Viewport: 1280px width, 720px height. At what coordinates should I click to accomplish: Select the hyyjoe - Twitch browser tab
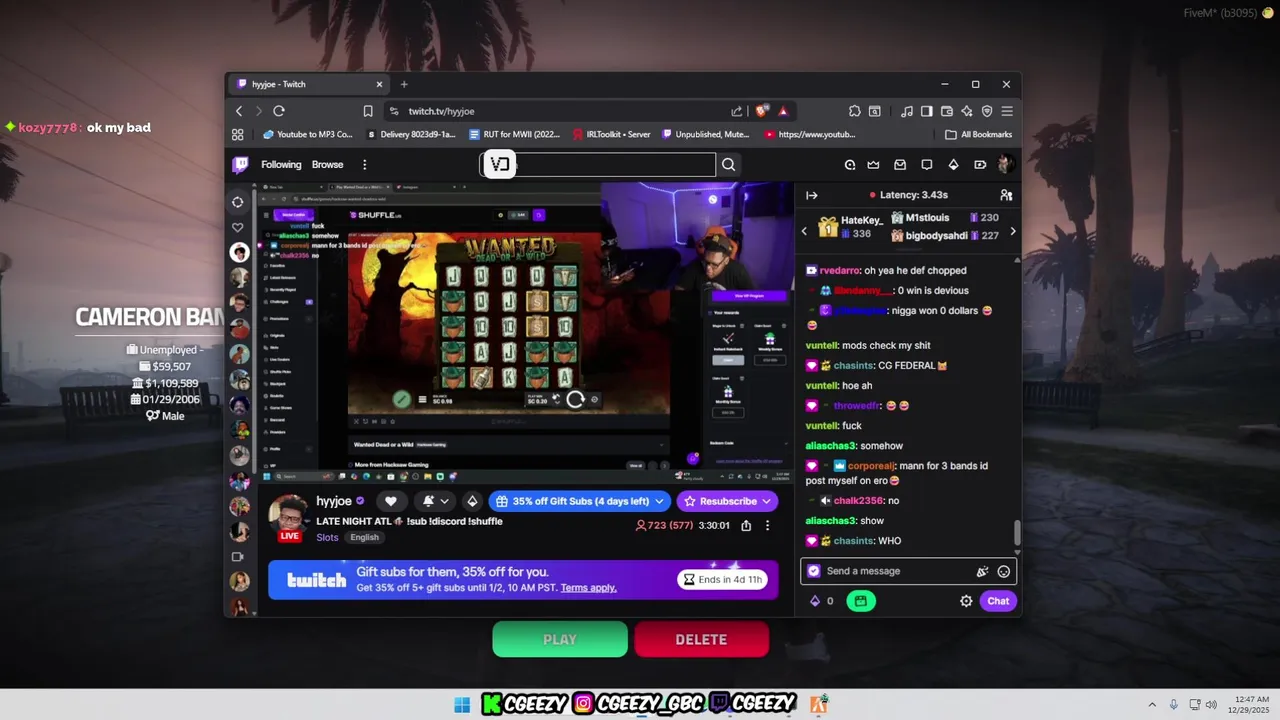(x=310, y=84)
